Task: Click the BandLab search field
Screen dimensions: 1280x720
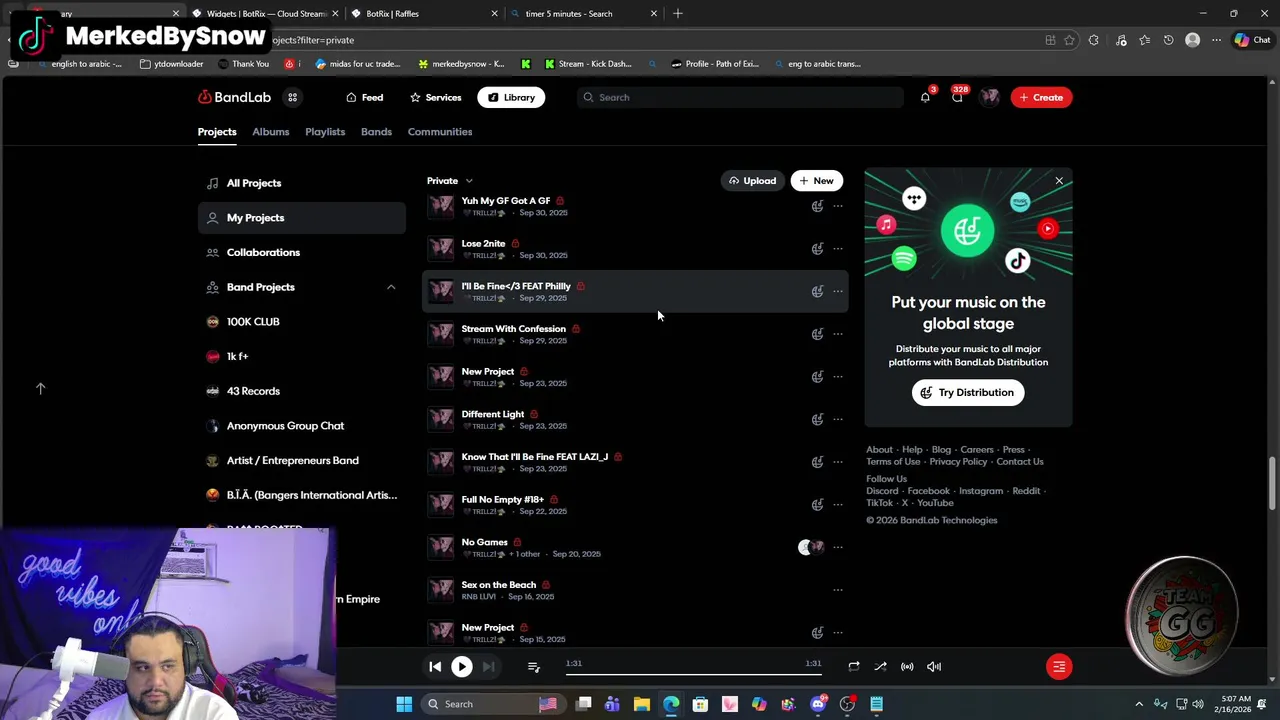Action: [x=740, y=97]
